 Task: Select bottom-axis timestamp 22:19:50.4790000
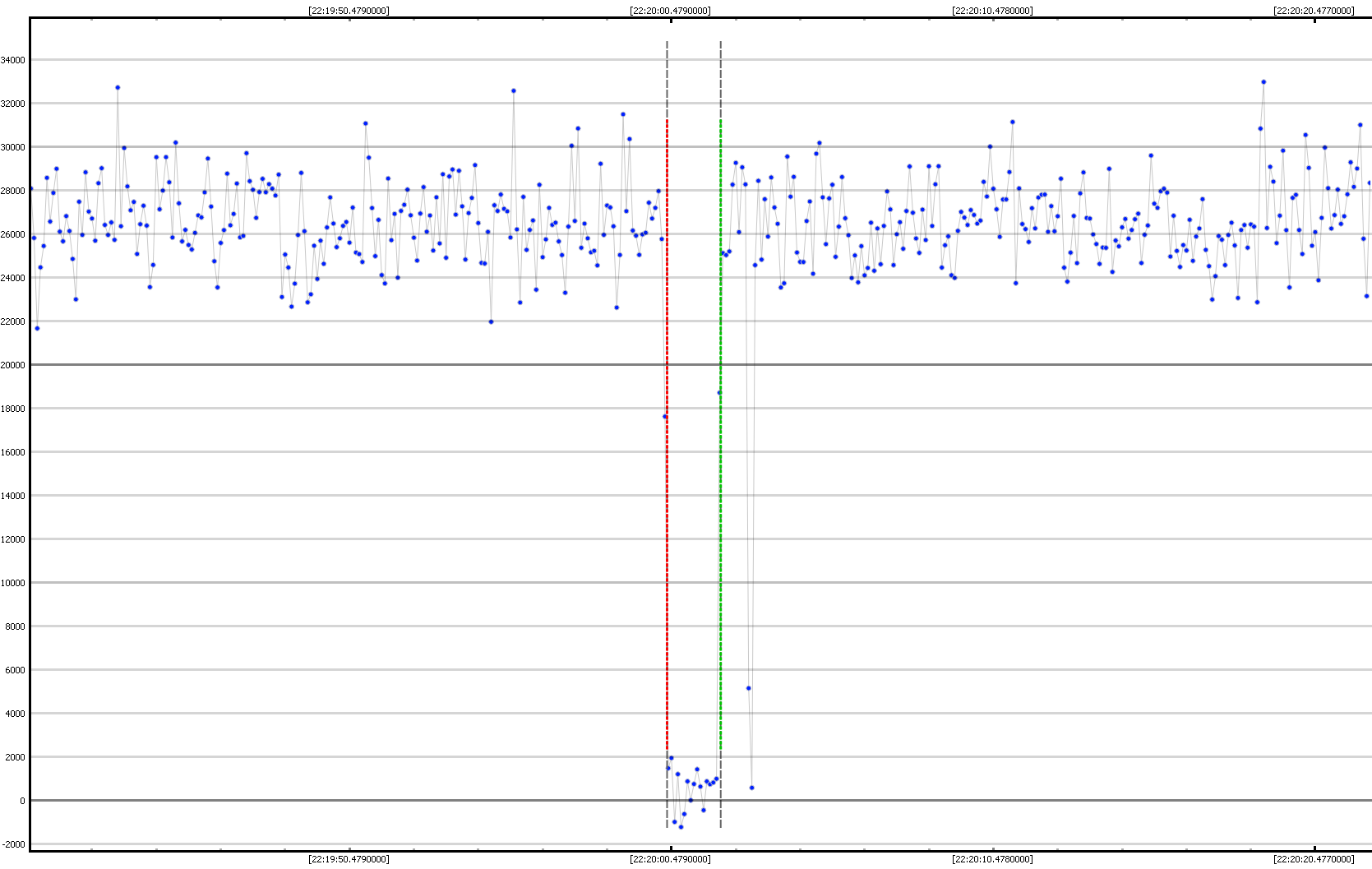tap(349, 859)
